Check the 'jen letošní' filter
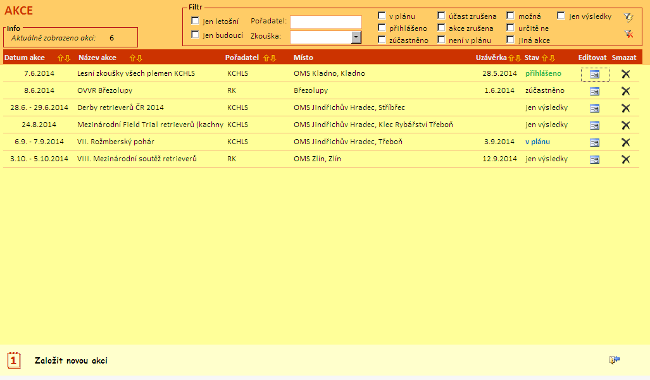The width and height of the screenshot is (650, 380). tap(195, 20)
